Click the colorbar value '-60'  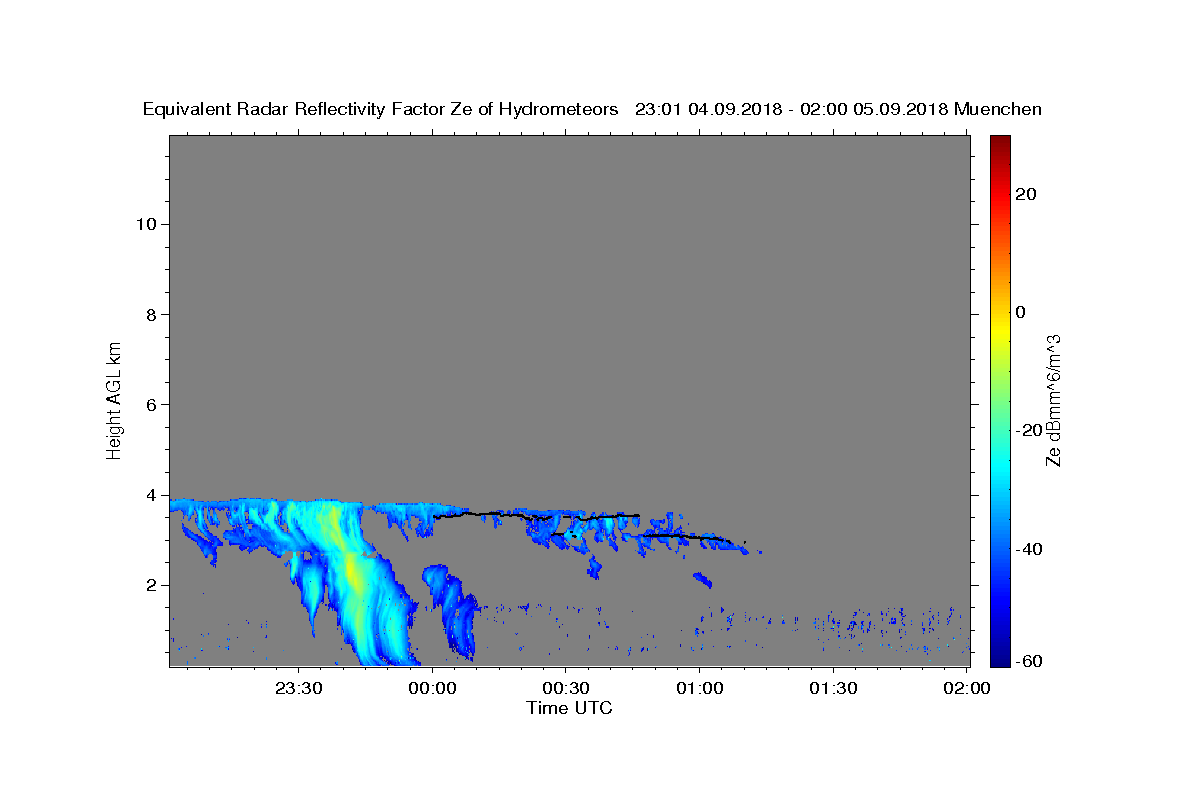pyautogui.click(x=1027, y=661)
